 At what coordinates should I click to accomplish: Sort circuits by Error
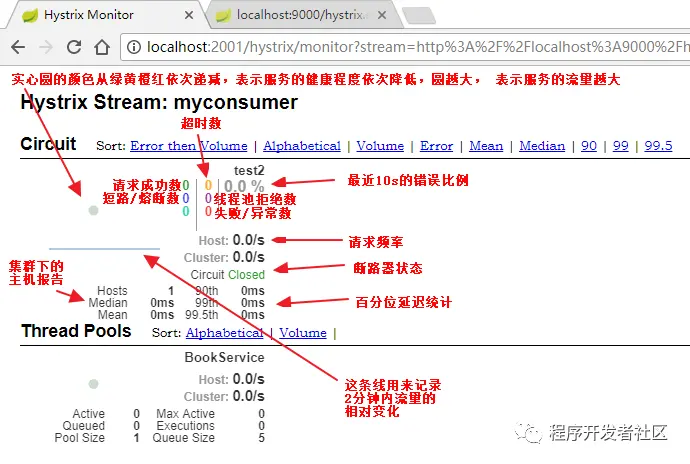tap(437, 146)
